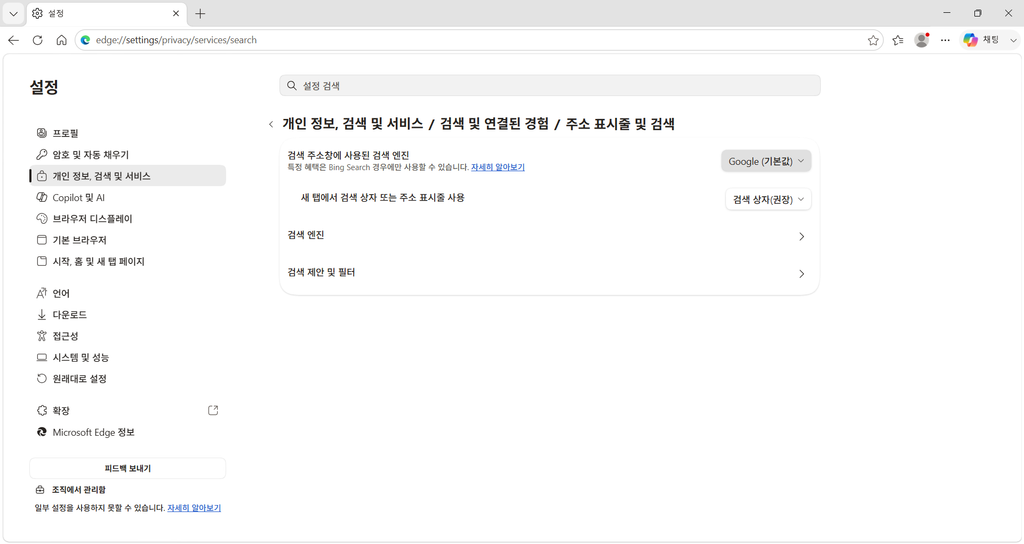Open 시작, 홈 및 새 탭 페이지
The height and width of the screenshot is (544, 1024).
click(x=128, y=261)
